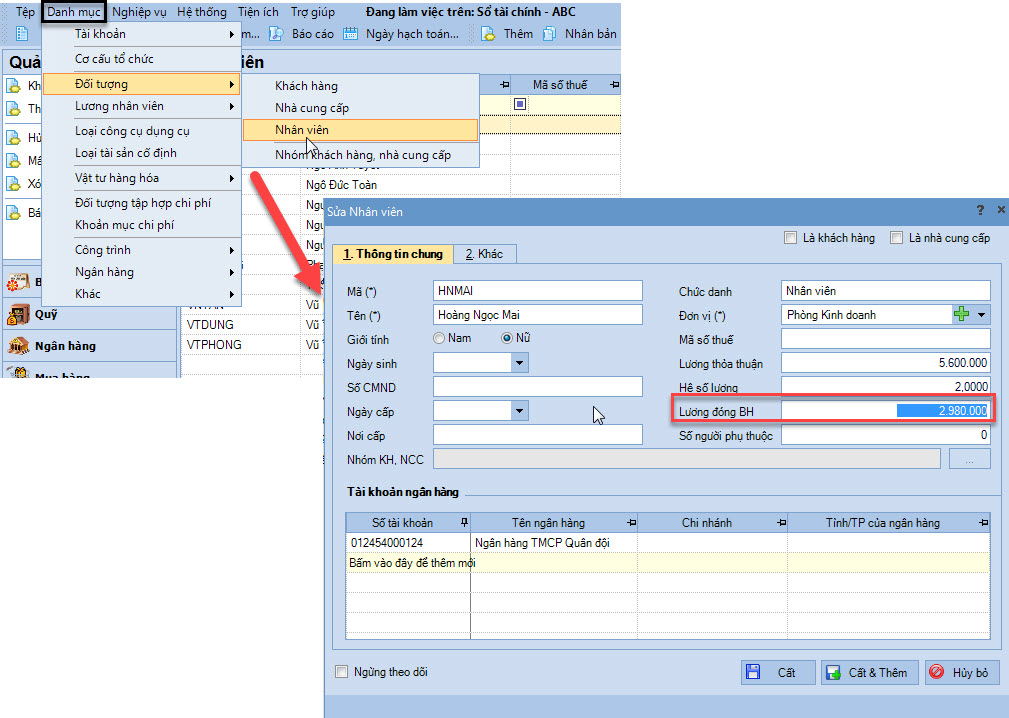Screen dimensions: 1009x718
Task: Click 'Ngân hàng TMCP Quân đội' cell
Action: pos(553,543)
